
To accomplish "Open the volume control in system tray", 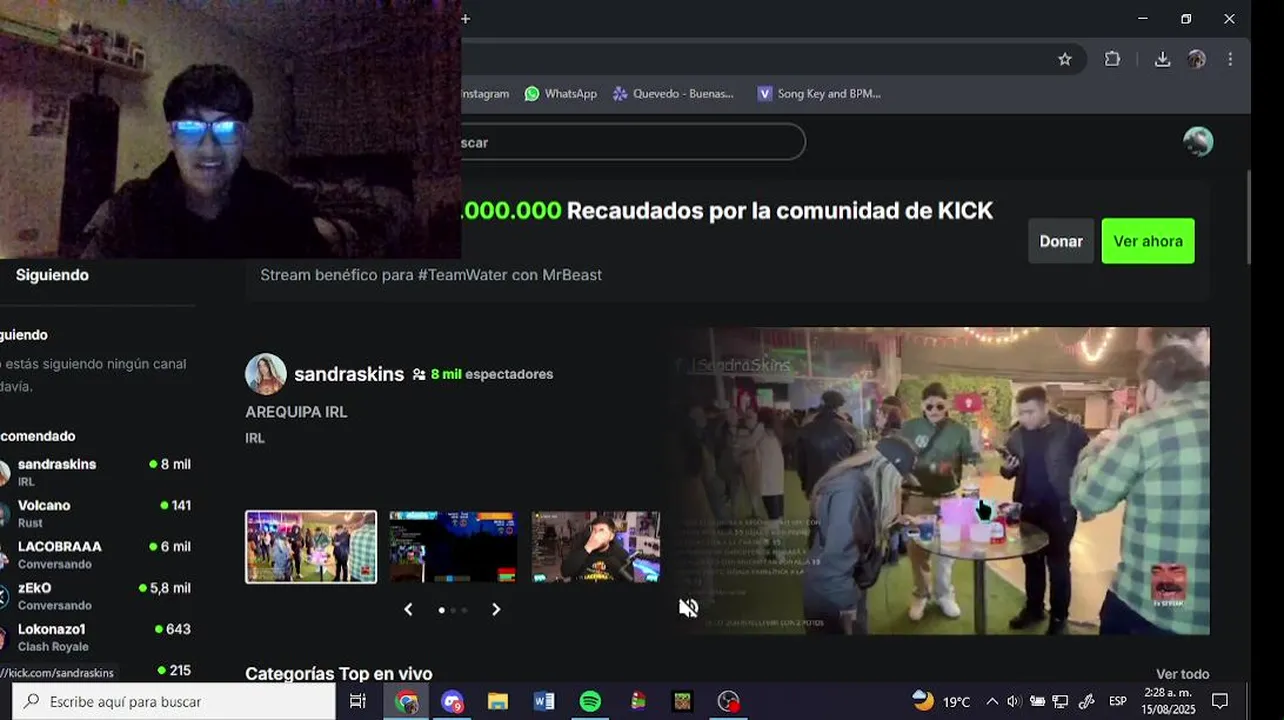I will tap(1013, 701).
